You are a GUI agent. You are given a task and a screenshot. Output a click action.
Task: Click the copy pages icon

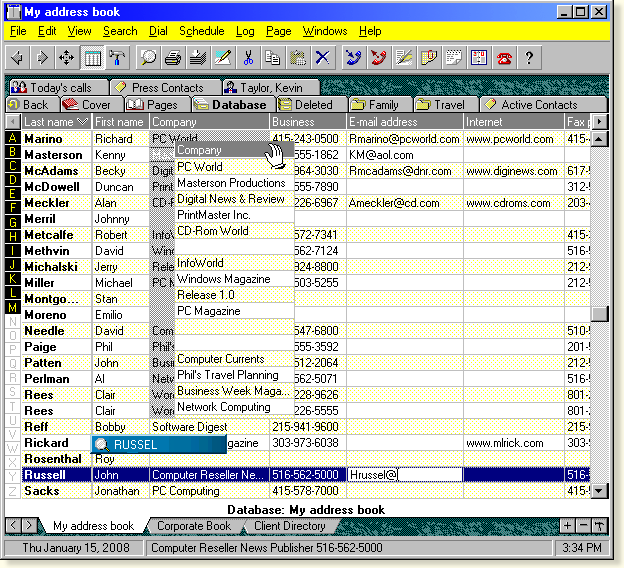(273, 58)
